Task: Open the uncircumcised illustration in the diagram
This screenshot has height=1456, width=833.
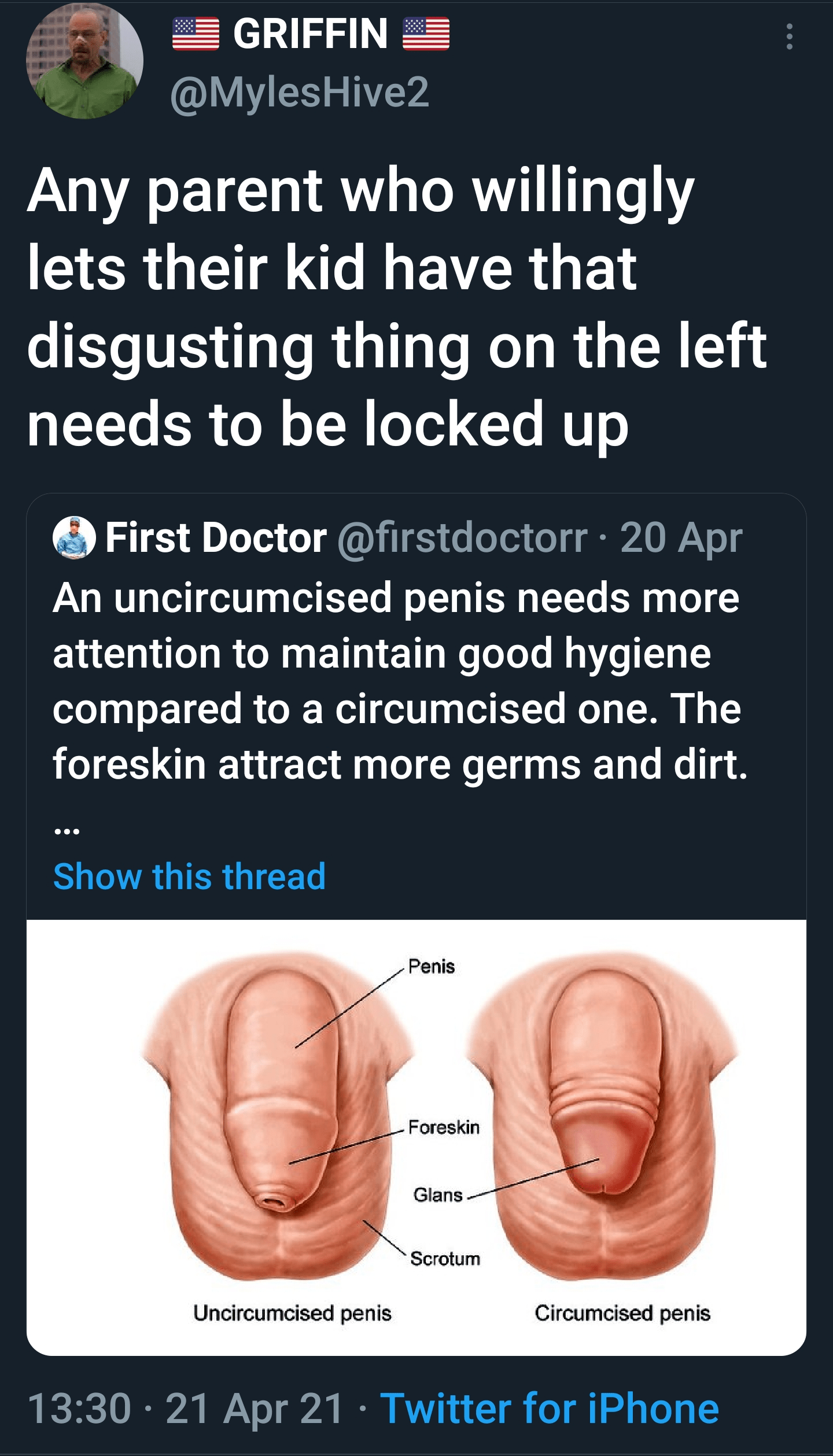Action: [x=279, y=1115]
